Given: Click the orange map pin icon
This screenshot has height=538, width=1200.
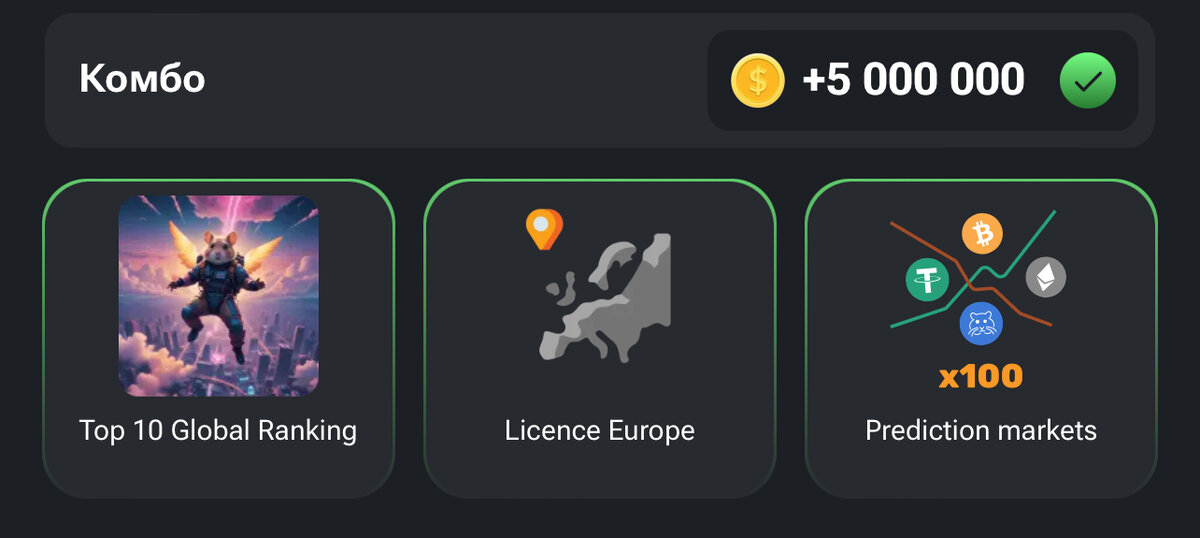Looking at the screenshot, I should coord(544,229).
